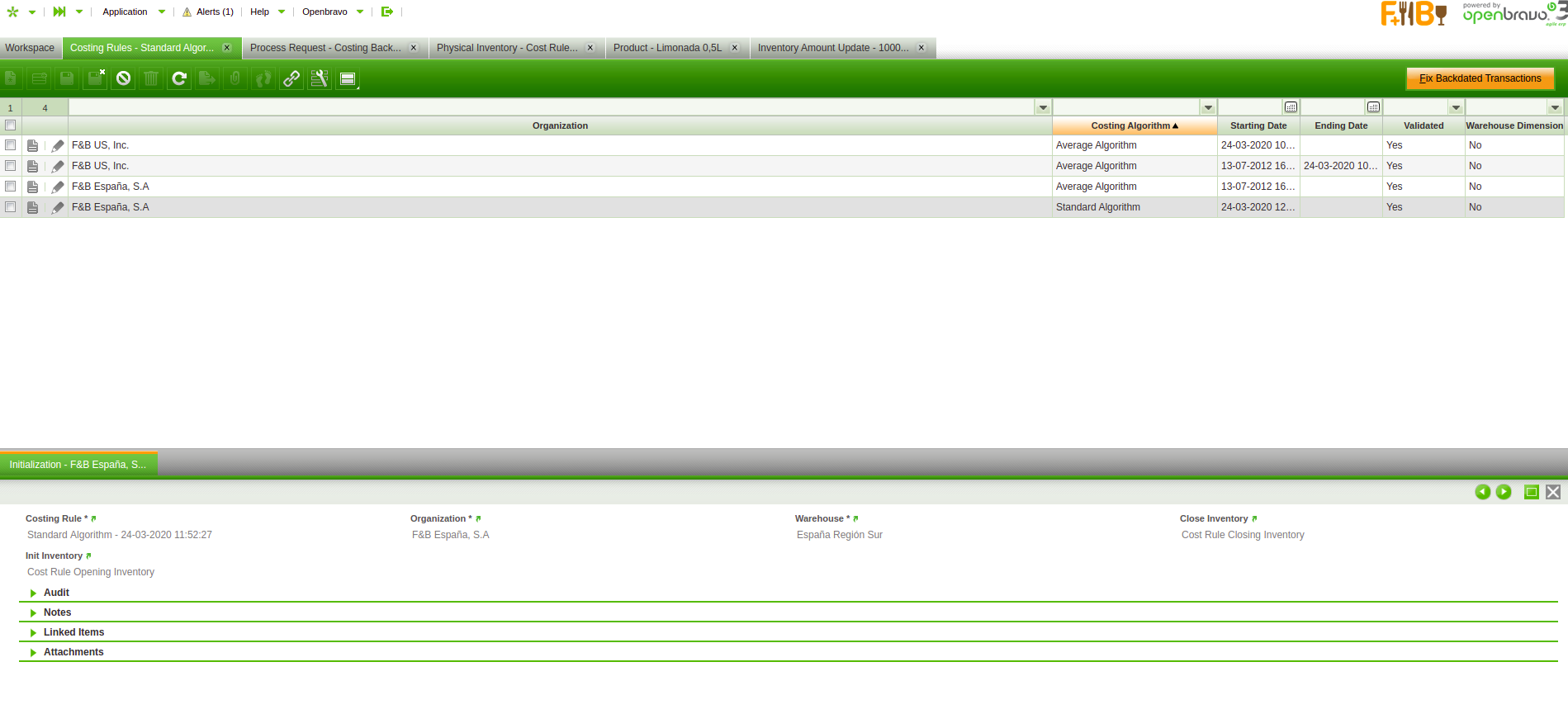This screenshot has height=714, width=1568.
Task: Sort by the Validated column header
Action: click(1424, 125)
